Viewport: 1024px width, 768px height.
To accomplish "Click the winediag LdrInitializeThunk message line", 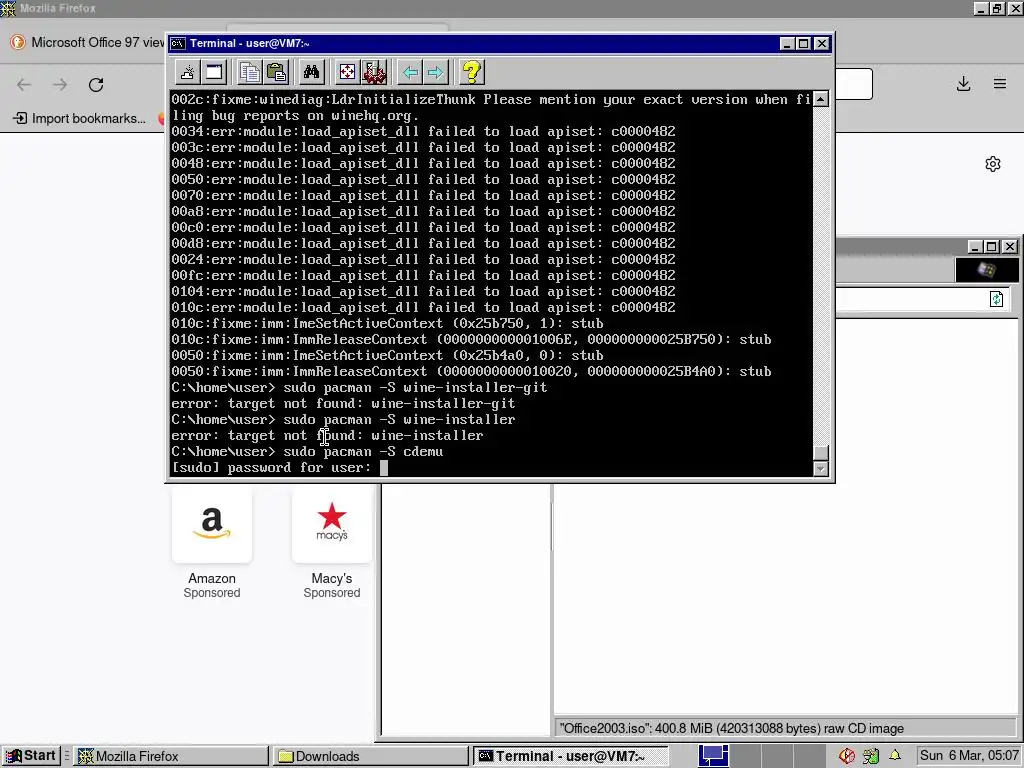I will coord(491,107).
